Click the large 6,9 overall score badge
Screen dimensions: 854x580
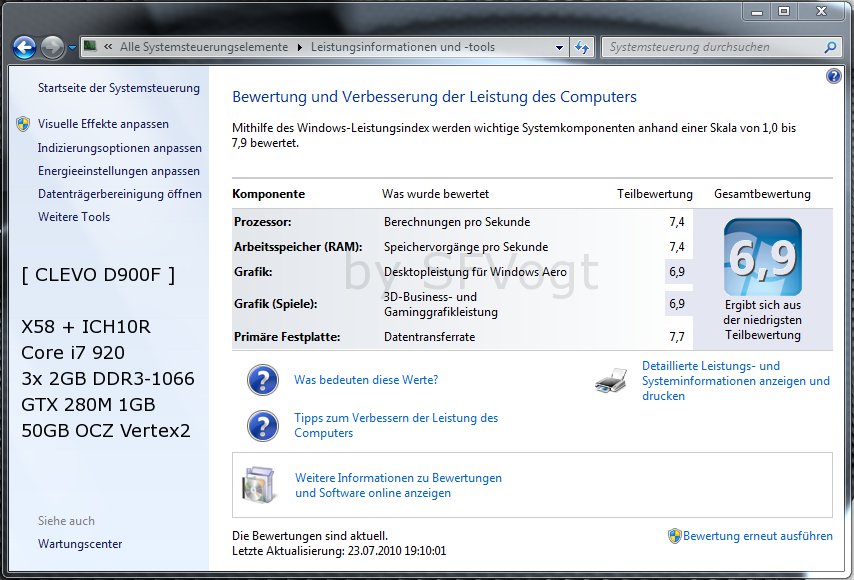point(762,257)
